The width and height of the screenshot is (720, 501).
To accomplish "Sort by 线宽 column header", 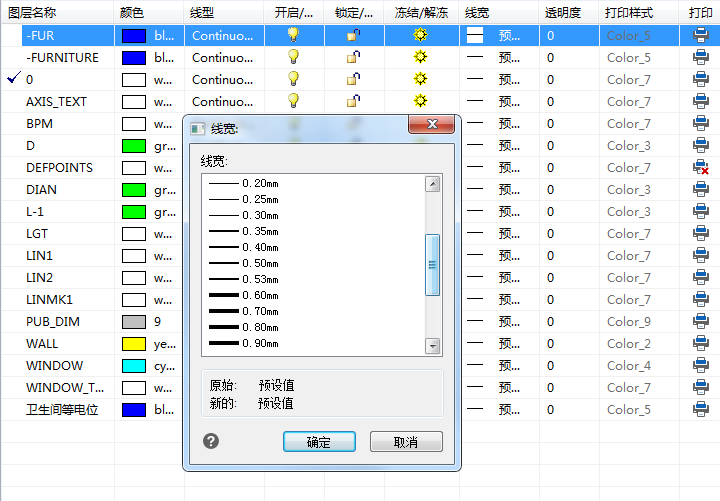I will [x=499, y=12].
